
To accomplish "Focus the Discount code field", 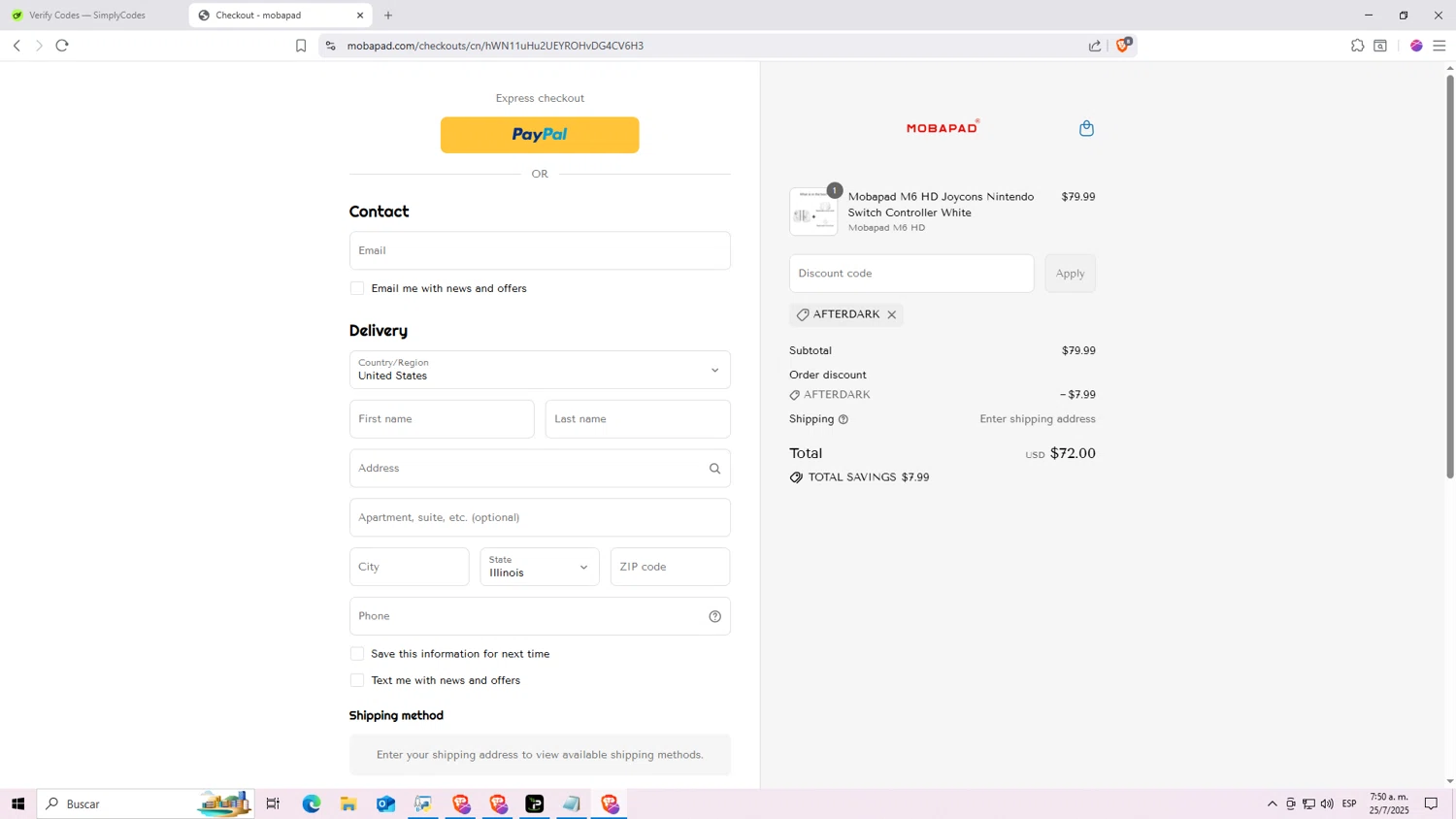I will coord(911,274).
